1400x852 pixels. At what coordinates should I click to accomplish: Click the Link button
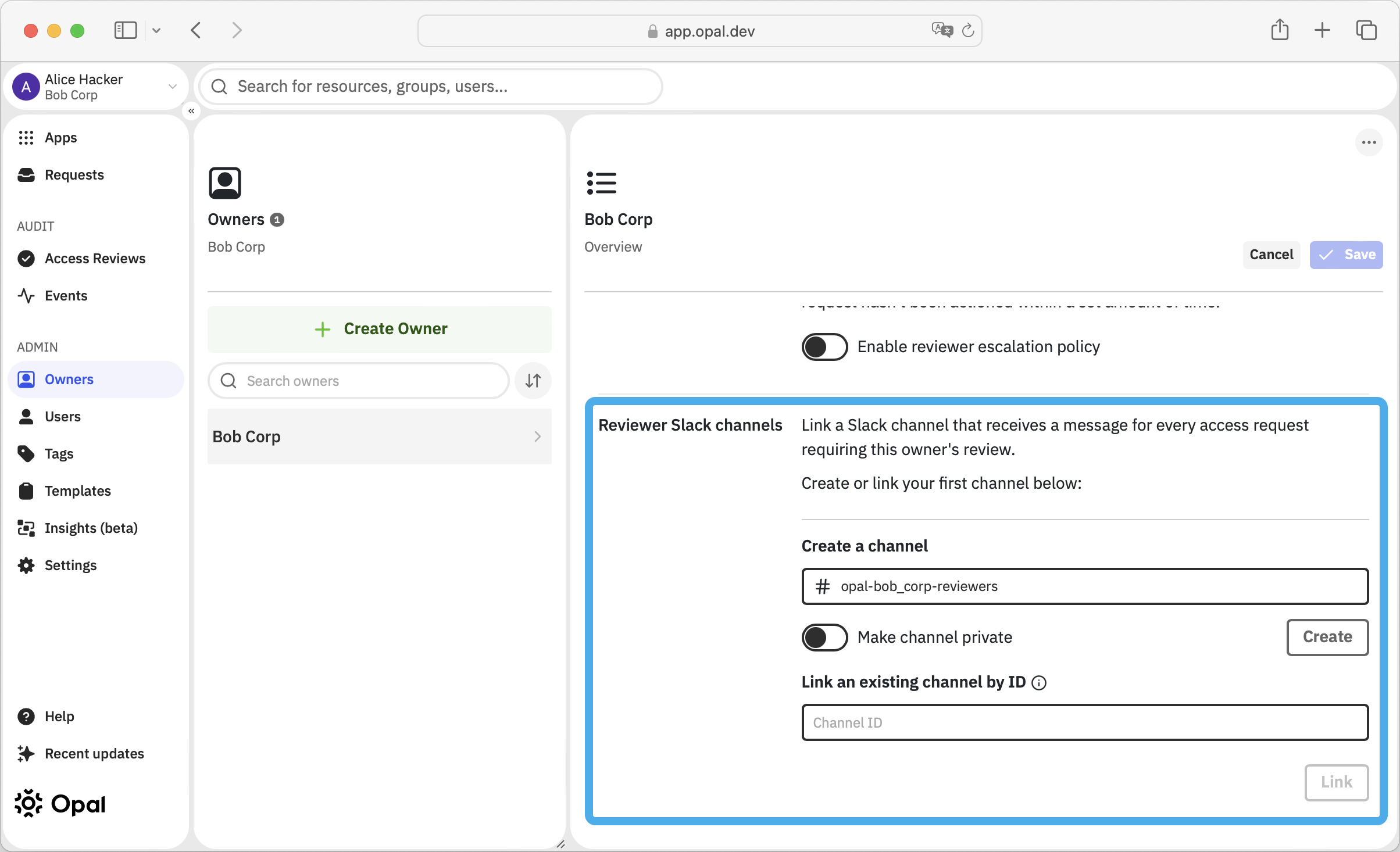click(1337, 782)
